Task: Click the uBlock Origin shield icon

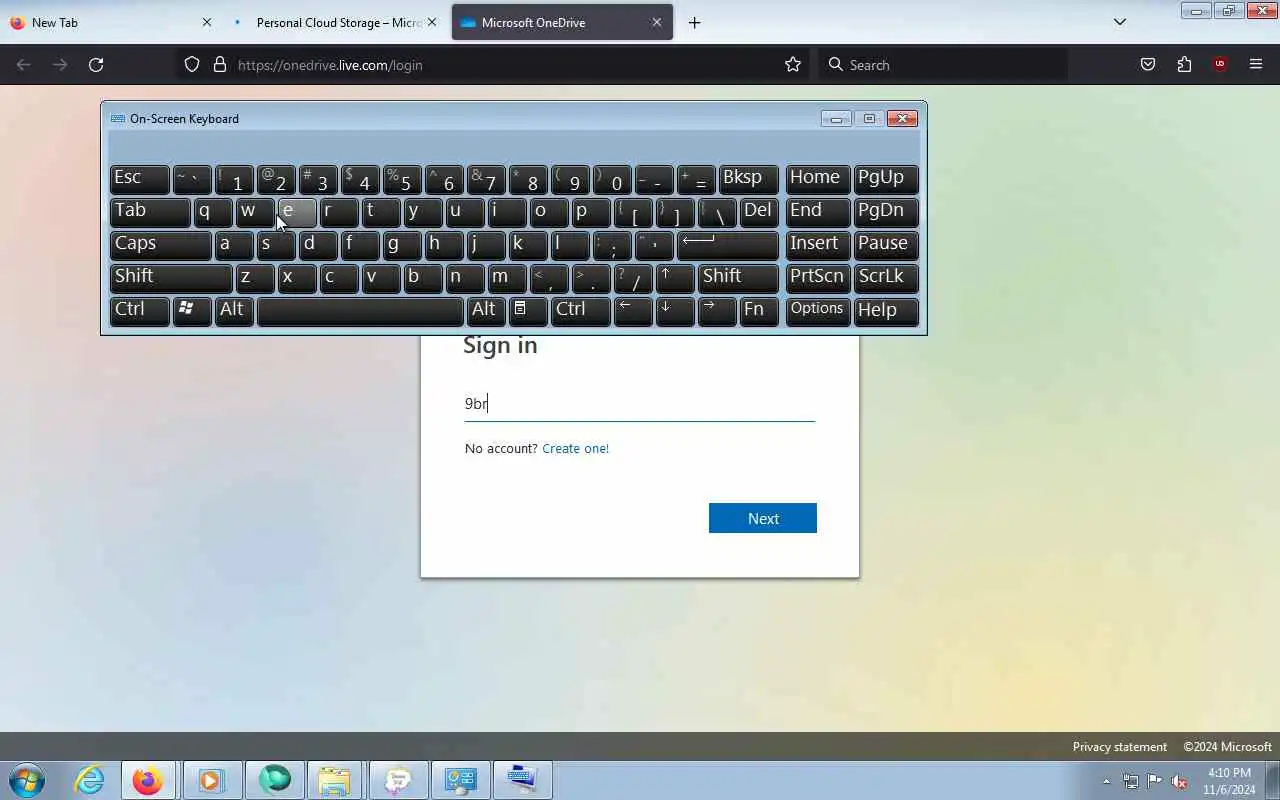Action: tap(1220, 65)
